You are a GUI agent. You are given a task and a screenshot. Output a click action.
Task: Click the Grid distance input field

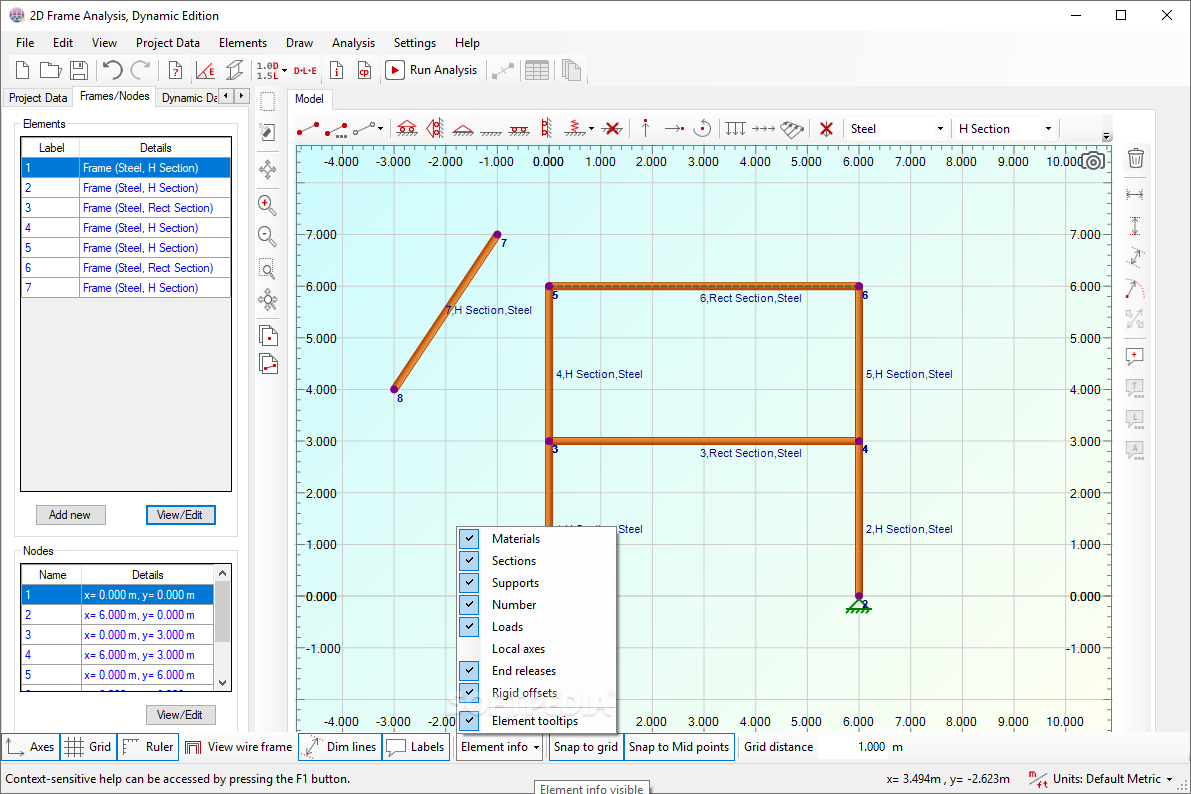click(852, 747)
